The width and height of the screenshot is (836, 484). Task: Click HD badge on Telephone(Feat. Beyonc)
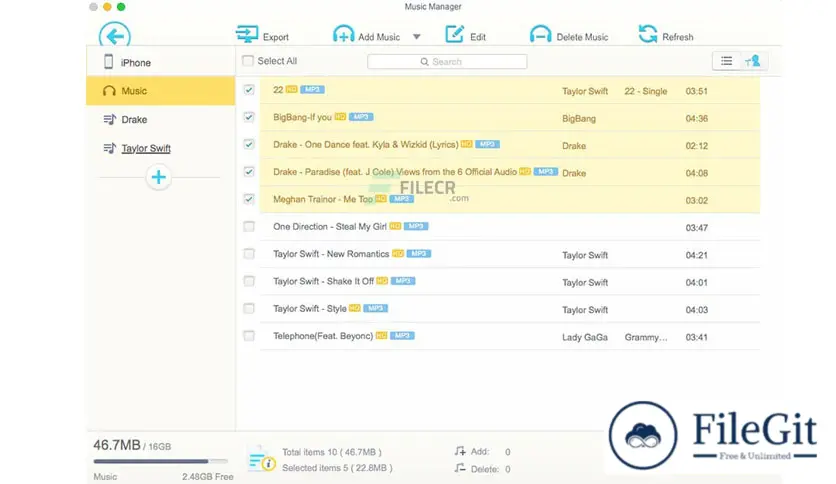tap(381, 336)
